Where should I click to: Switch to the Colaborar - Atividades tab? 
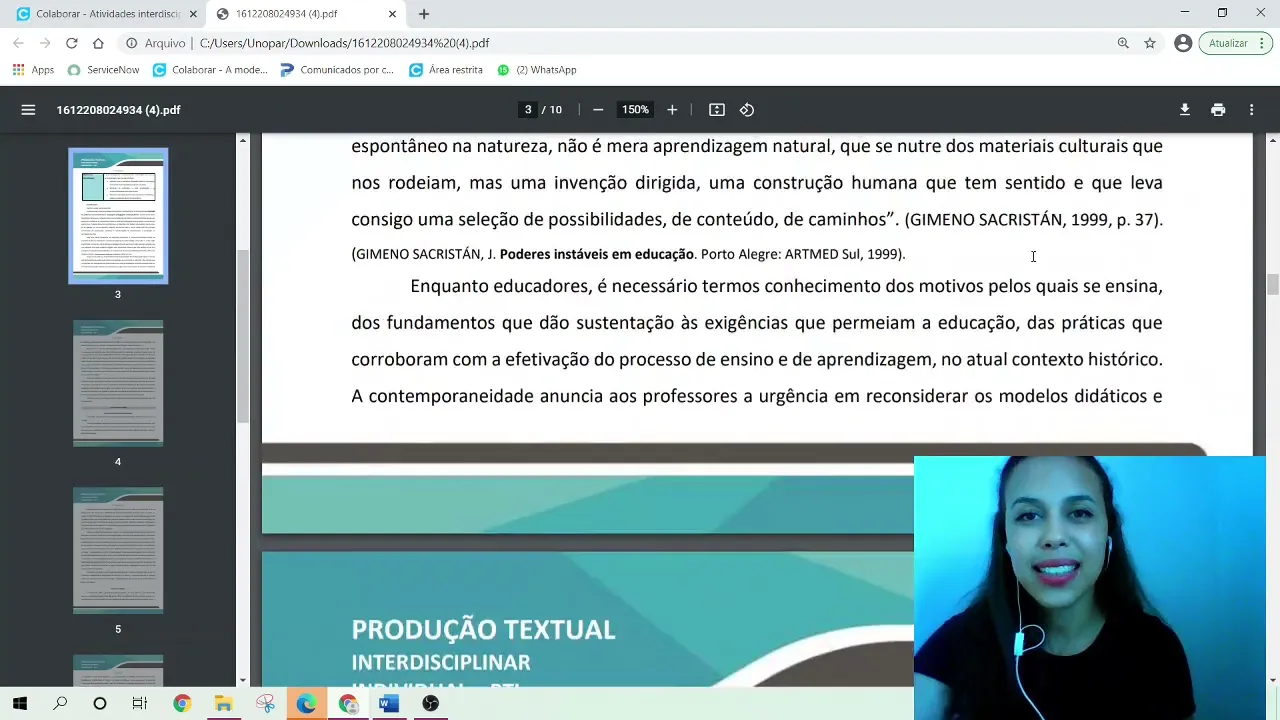[x=104, y=14]
